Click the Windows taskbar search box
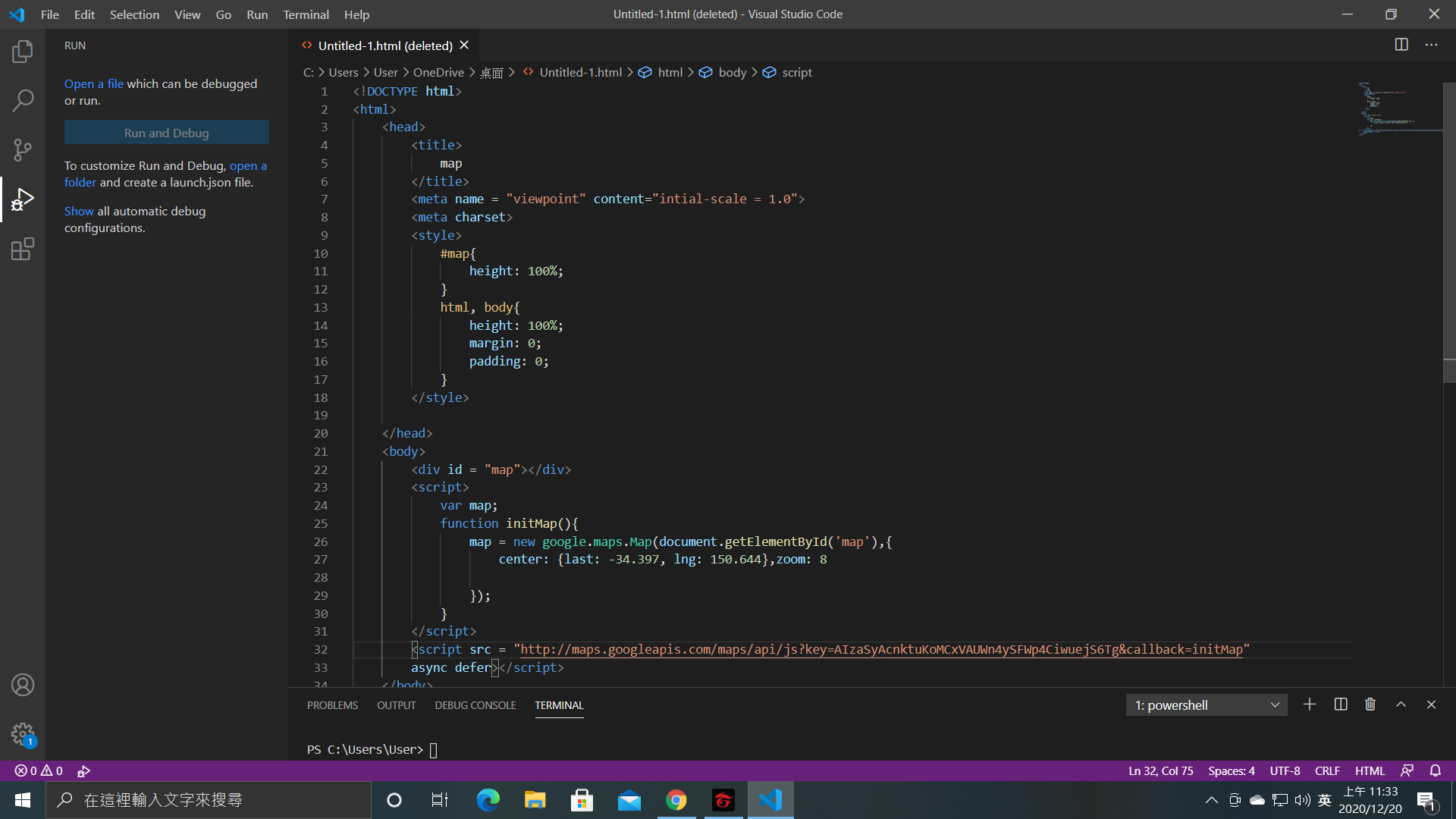Screen dimensions: 1456x819 pos(209,800)
